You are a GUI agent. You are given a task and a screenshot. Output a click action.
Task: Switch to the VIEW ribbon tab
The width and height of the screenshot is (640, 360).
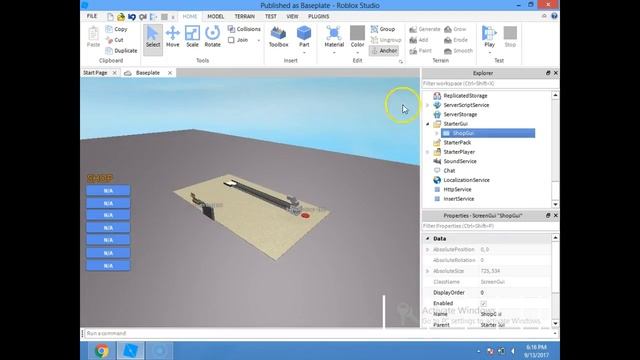pyautogui.click(x=292, y=16)
